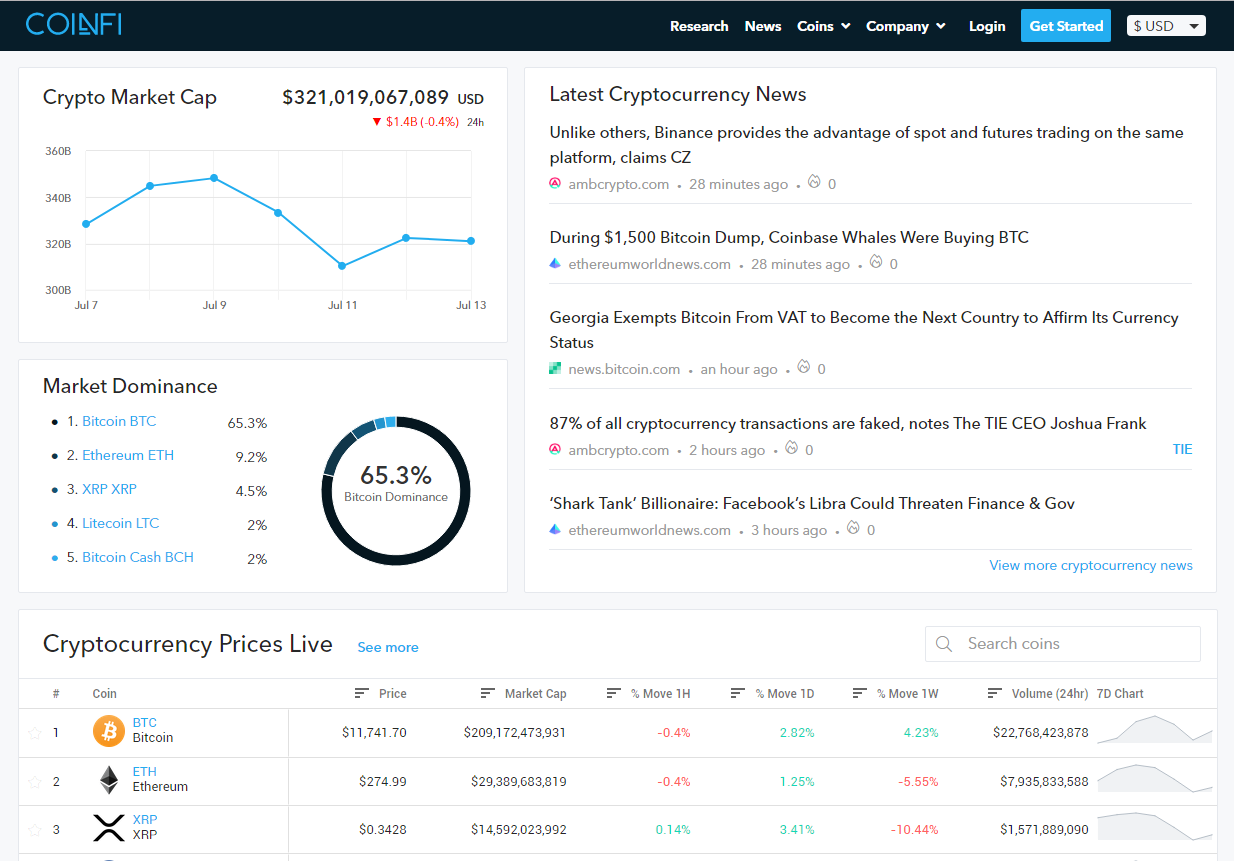Image resolution: width=1234 pixels, height=861 pixels.
Task: Click the sort icon beside % Move 1W
Action: tap(860, 693)
